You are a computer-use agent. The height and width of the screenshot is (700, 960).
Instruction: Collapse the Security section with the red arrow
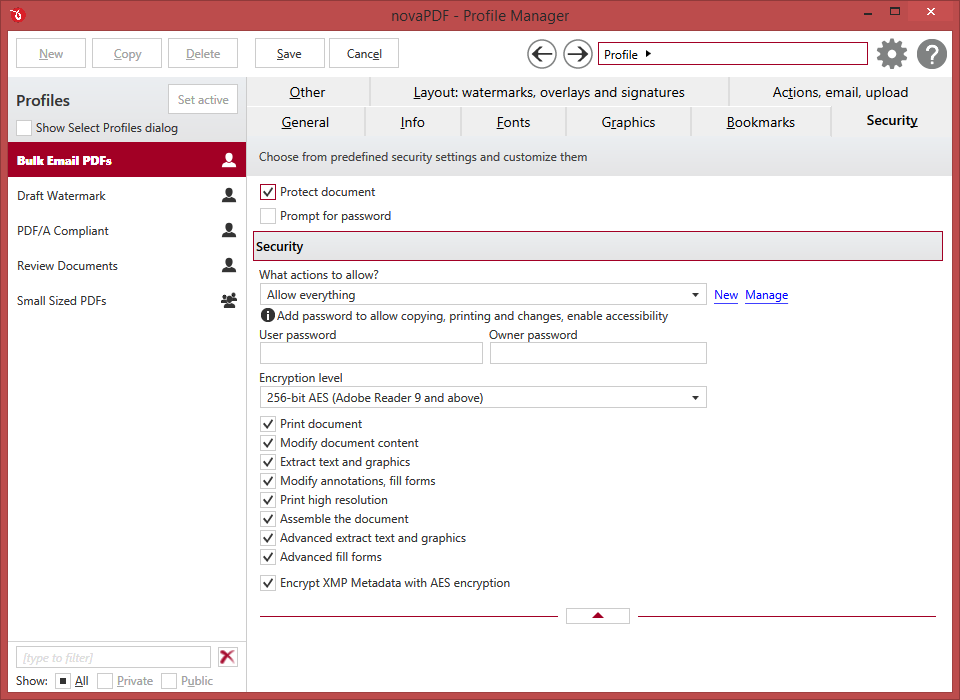598,616
